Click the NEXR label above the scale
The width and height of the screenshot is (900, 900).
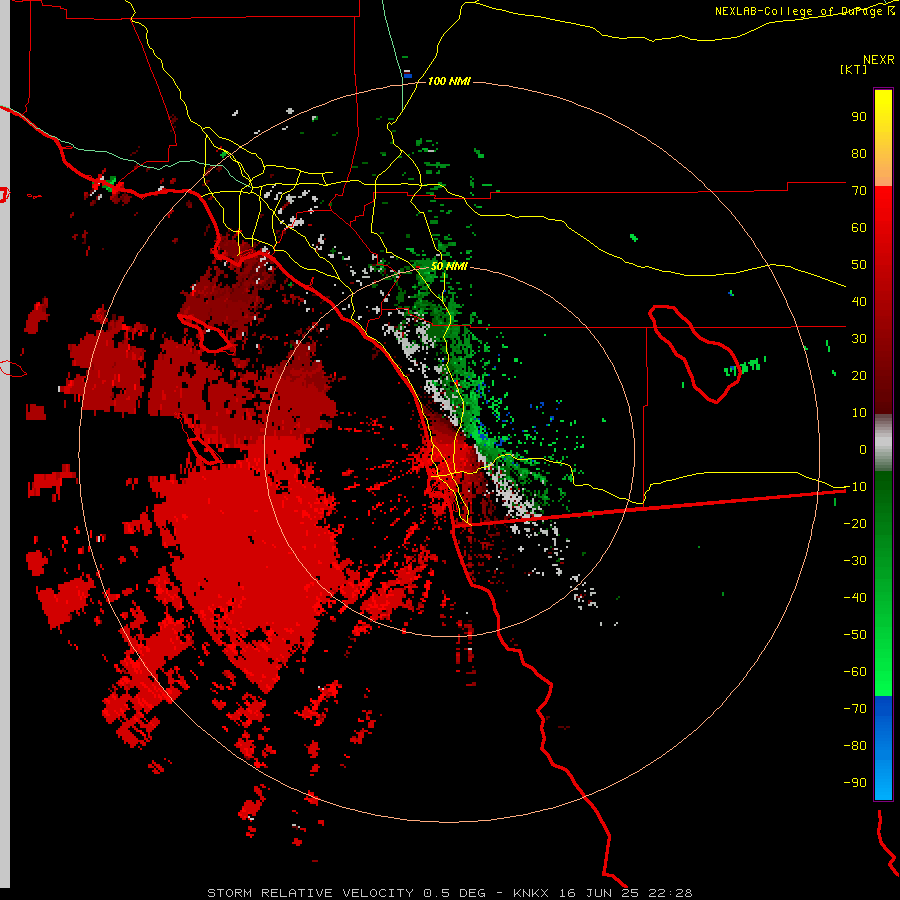click(x=879, y=60)
